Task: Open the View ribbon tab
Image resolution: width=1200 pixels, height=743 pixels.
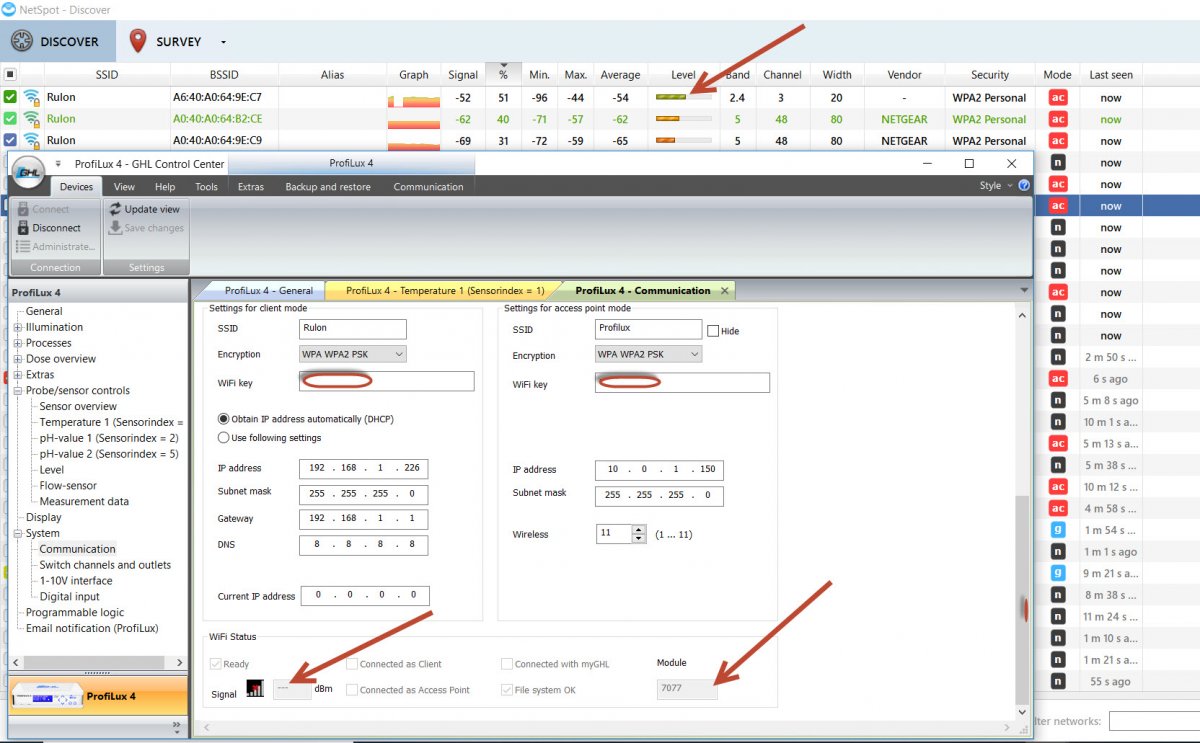Action: click(124, 187)
